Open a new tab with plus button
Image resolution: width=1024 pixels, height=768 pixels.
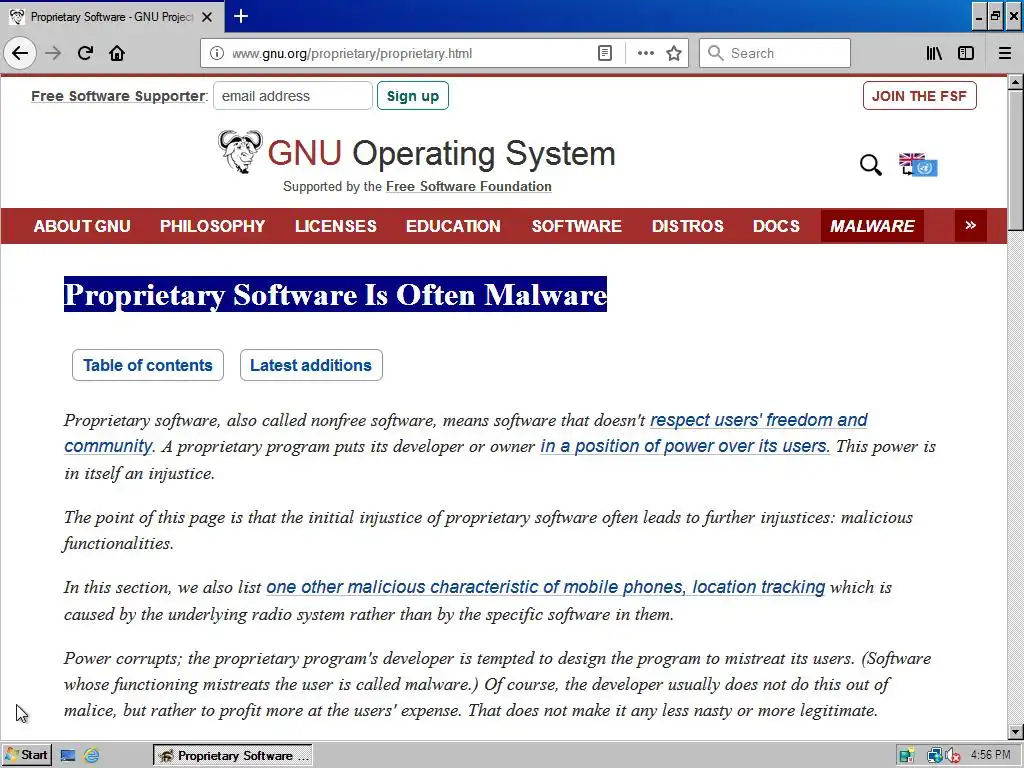[x=240, y=16]
